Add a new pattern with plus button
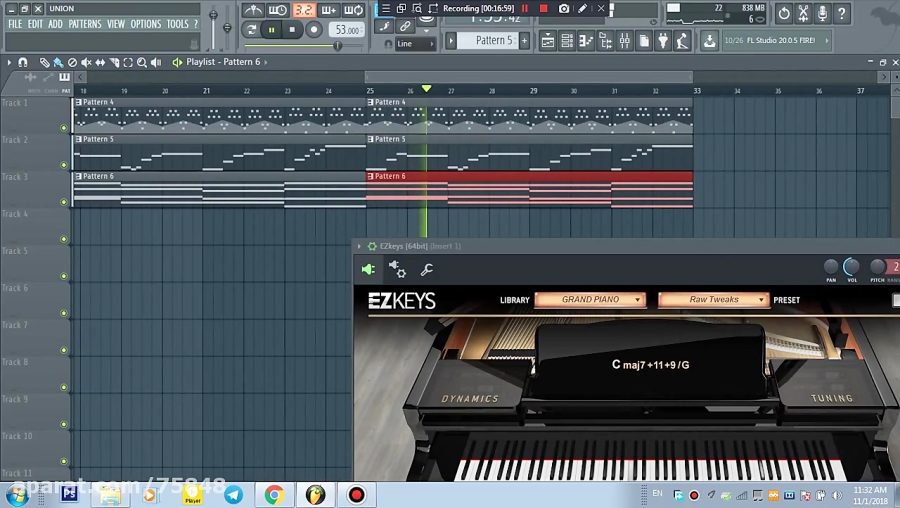 pos(524,40)
